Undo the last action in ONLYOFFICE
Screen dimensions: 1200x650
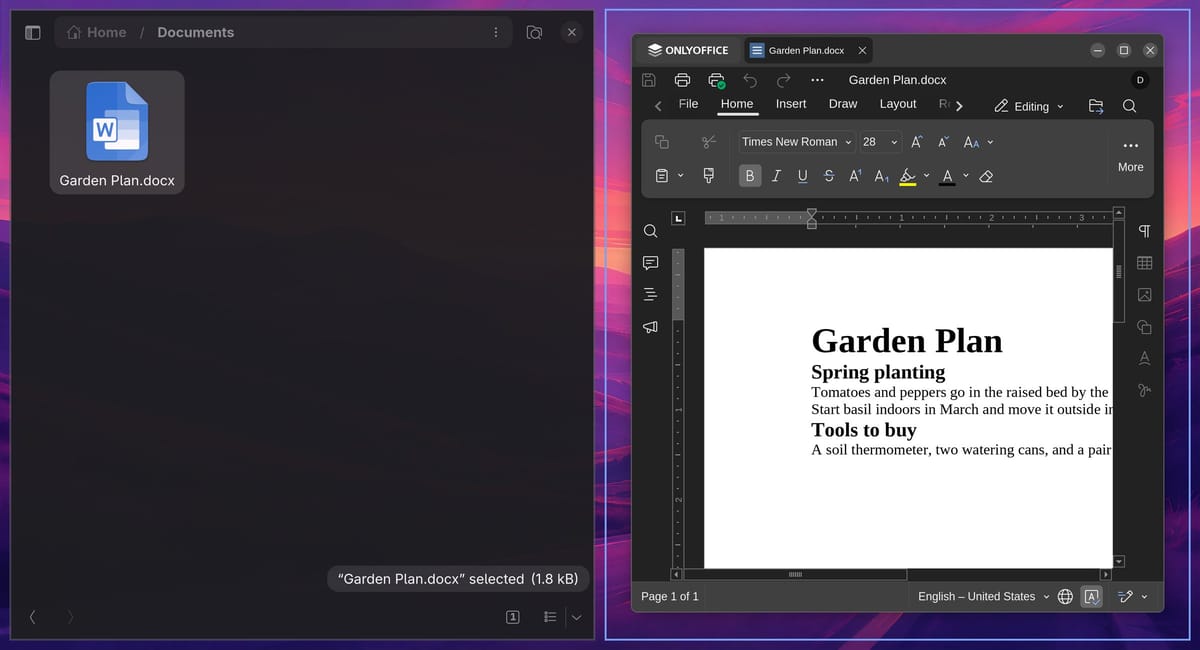(750, 80)
